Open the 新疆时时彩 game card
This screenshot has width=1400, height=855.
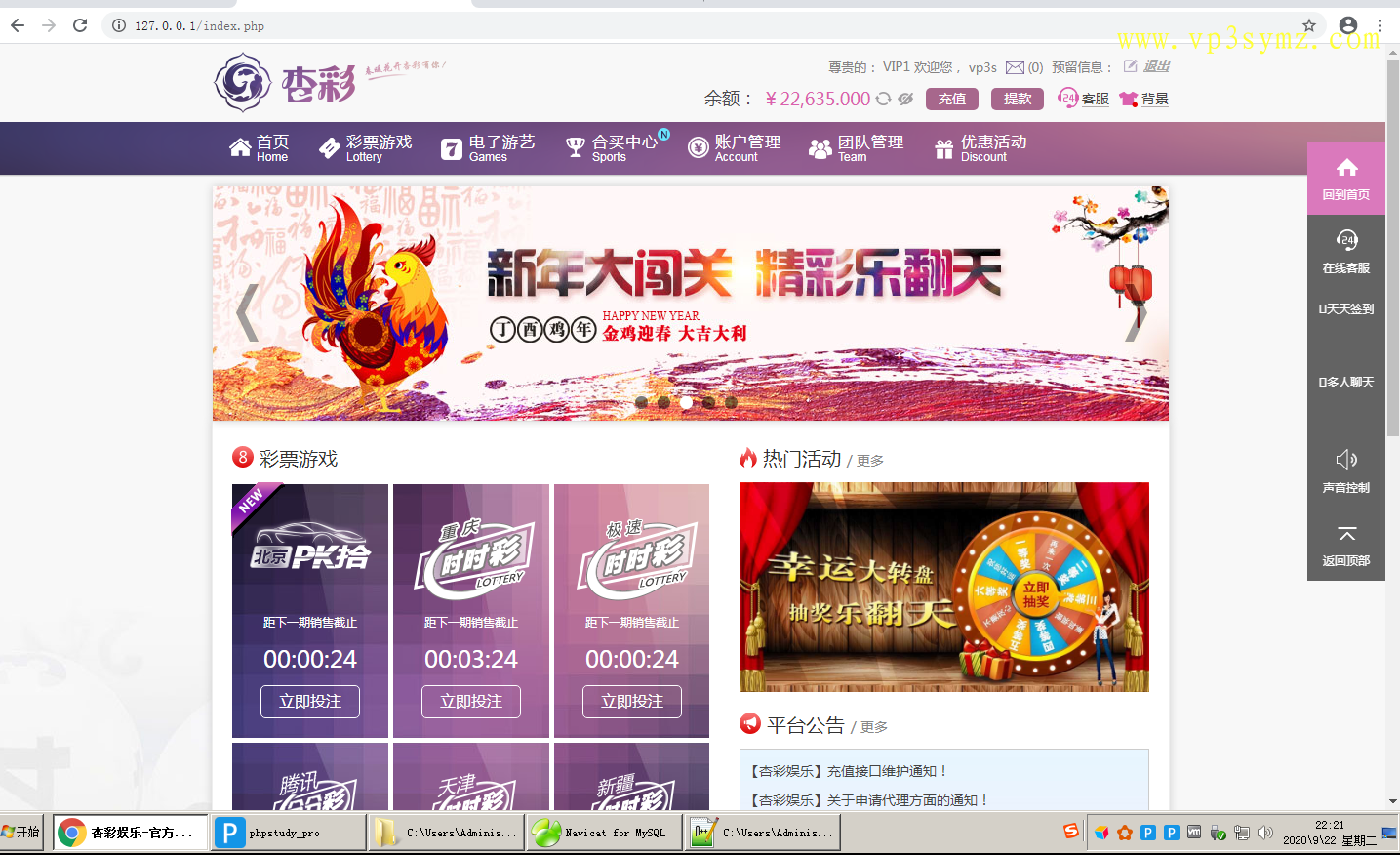tap(632, 777)
